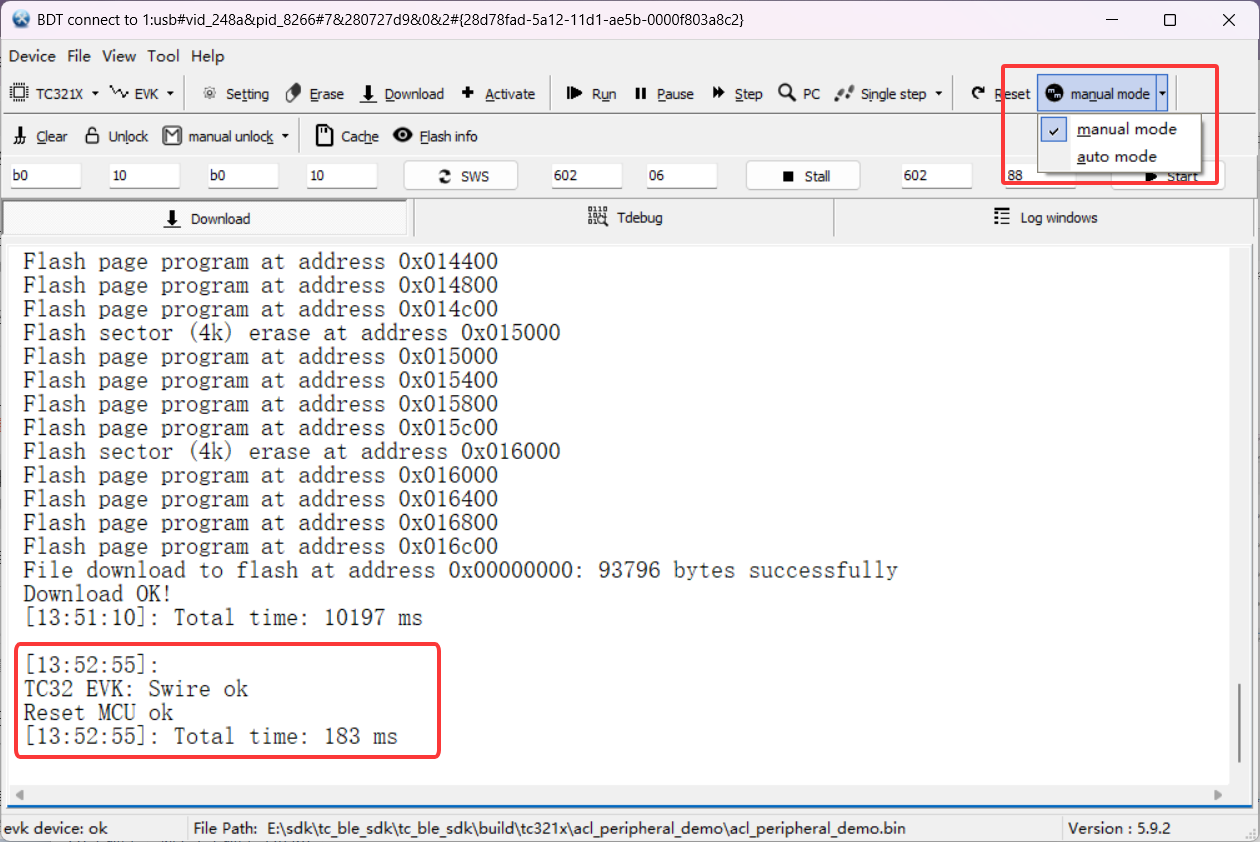The image size is (1260, 842).
Task: Click the Download arrow icon in toolbar
Action: (368, 93)
